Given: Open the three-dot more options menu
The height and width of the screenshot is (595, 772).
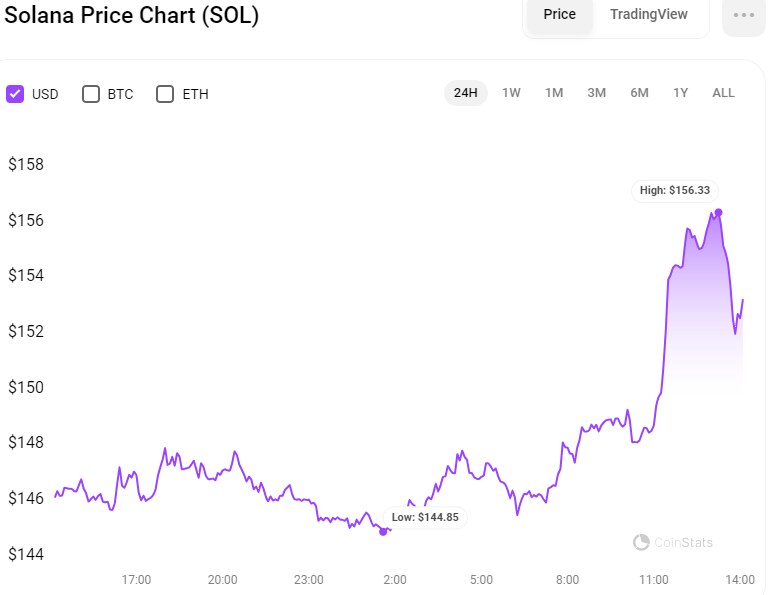Looking at the screenshot, I should (743, 15).
